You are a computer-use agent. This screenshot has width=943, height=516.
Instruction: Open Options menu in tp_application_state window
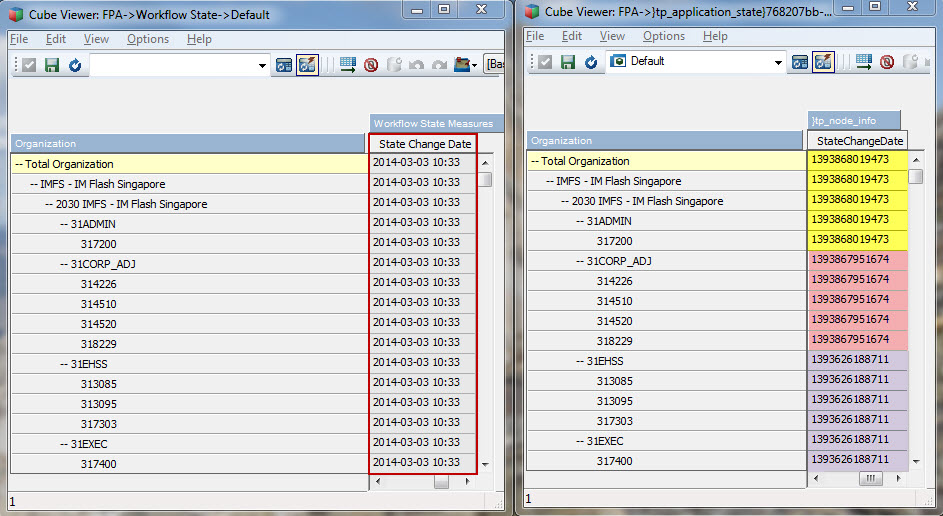[x=664, y=36]
